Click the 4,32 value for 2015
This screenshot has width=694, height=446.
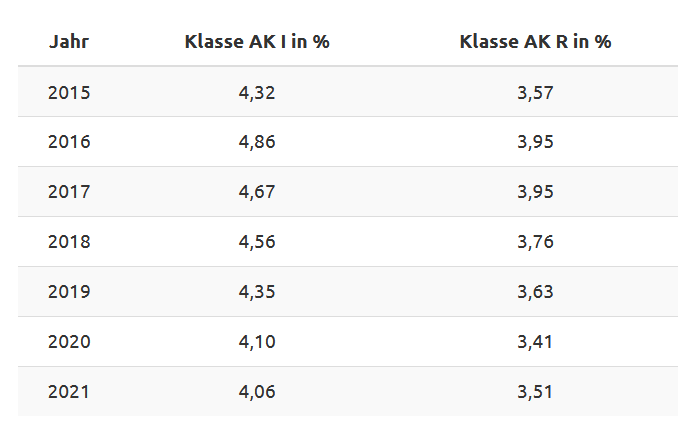(x=257, y=92)
